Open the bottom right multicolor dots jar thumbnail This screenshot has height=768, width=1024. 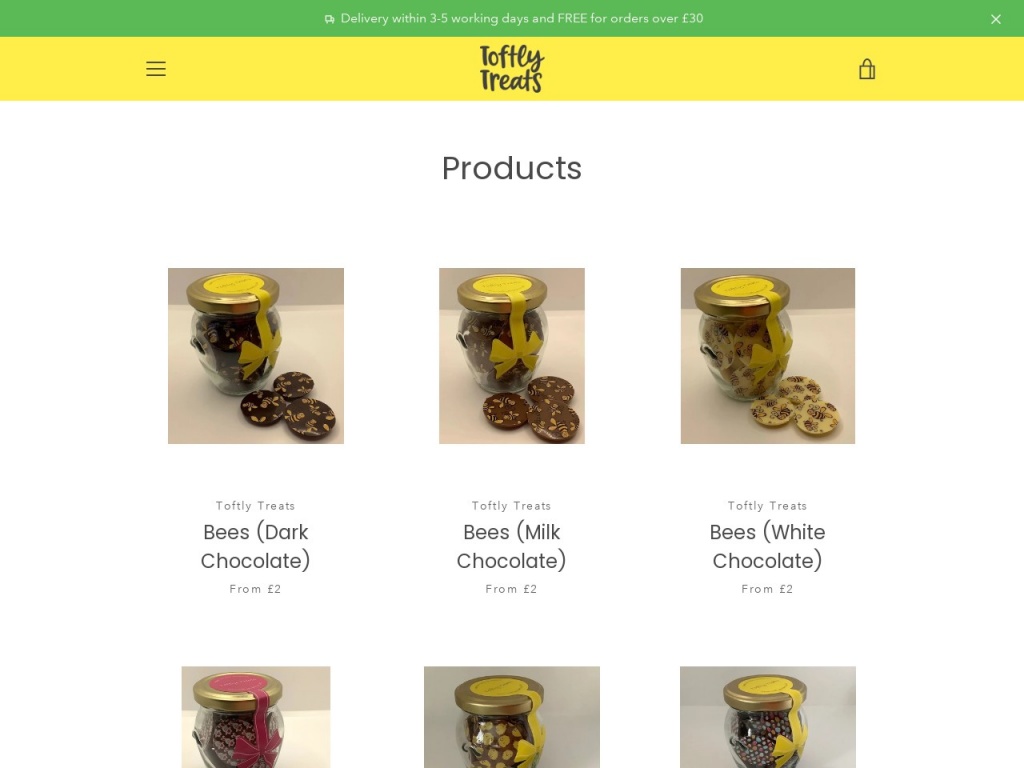pos(768,717)
